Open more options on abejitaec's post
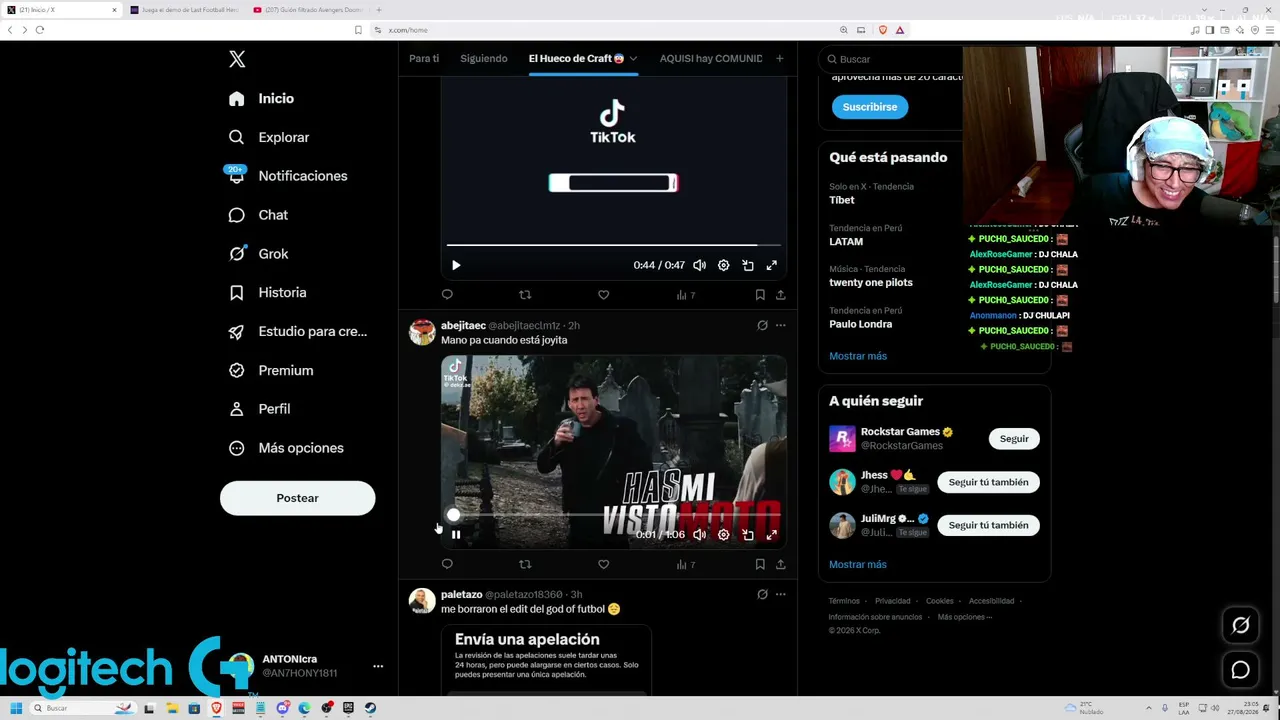Viewport: 1280px width, 720px height. coord(781,325)
